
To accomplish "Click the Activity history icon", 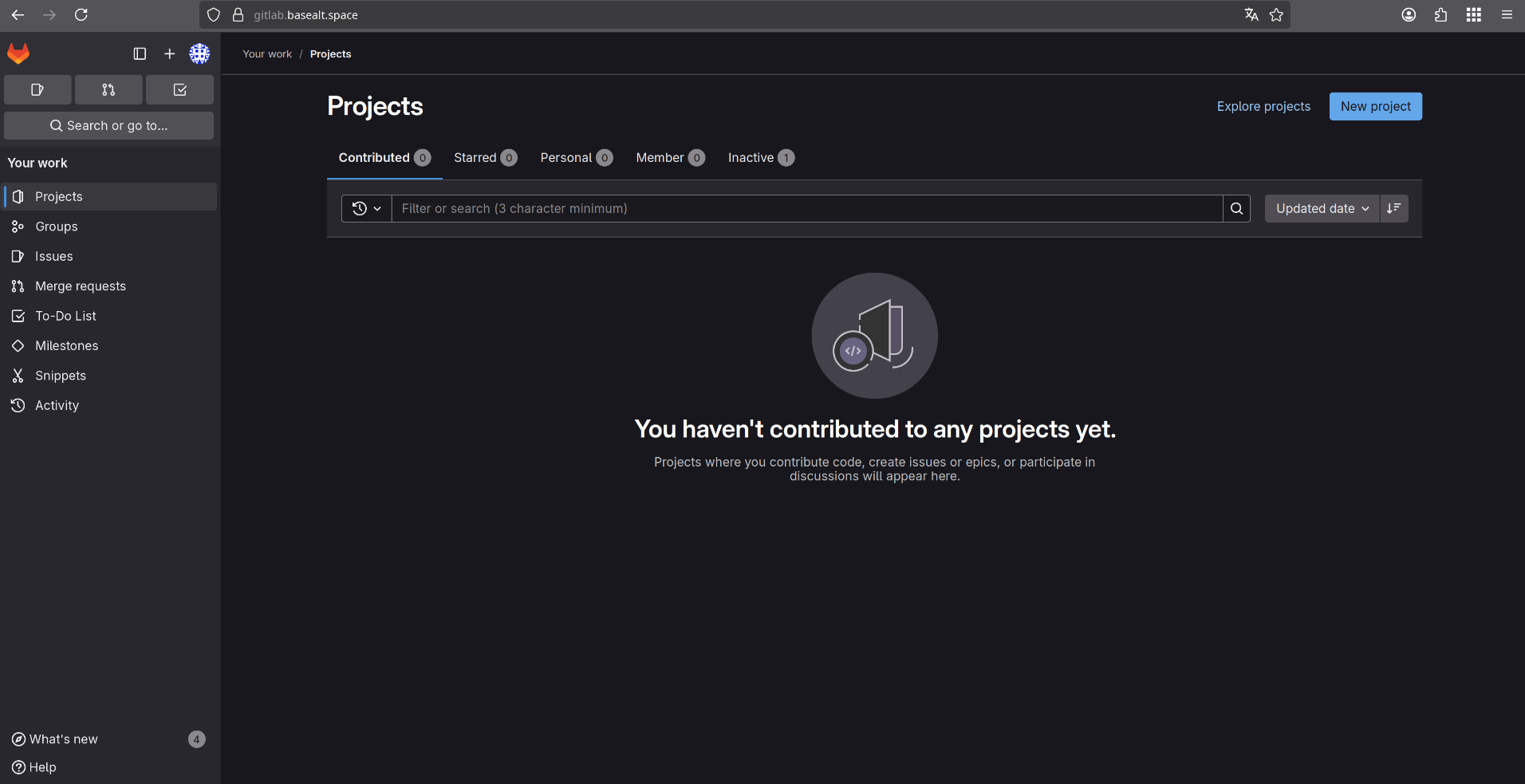I will [x=18, y=405].
